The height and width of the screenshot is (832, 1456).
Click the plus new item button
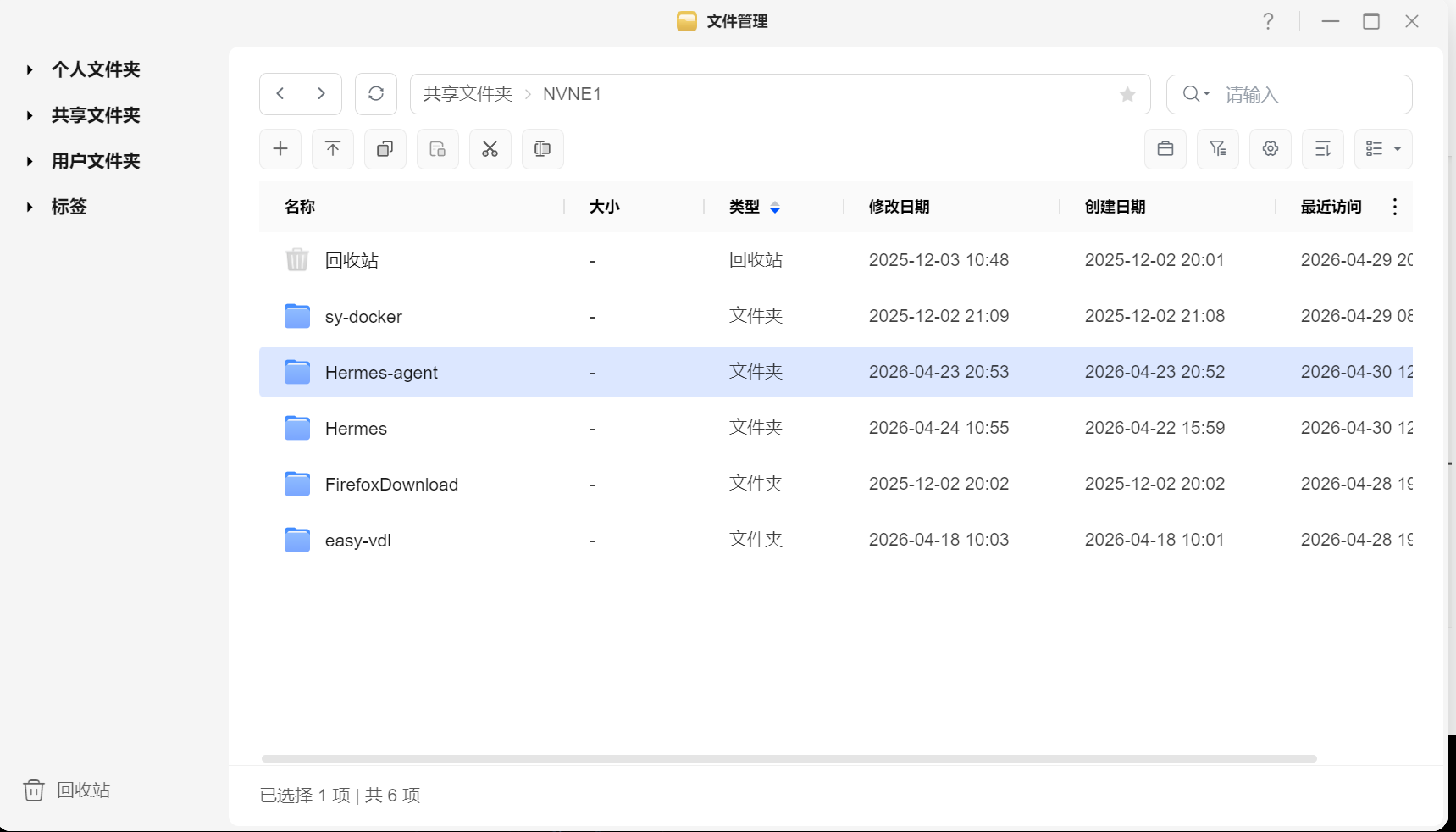(x=280, y=149)
